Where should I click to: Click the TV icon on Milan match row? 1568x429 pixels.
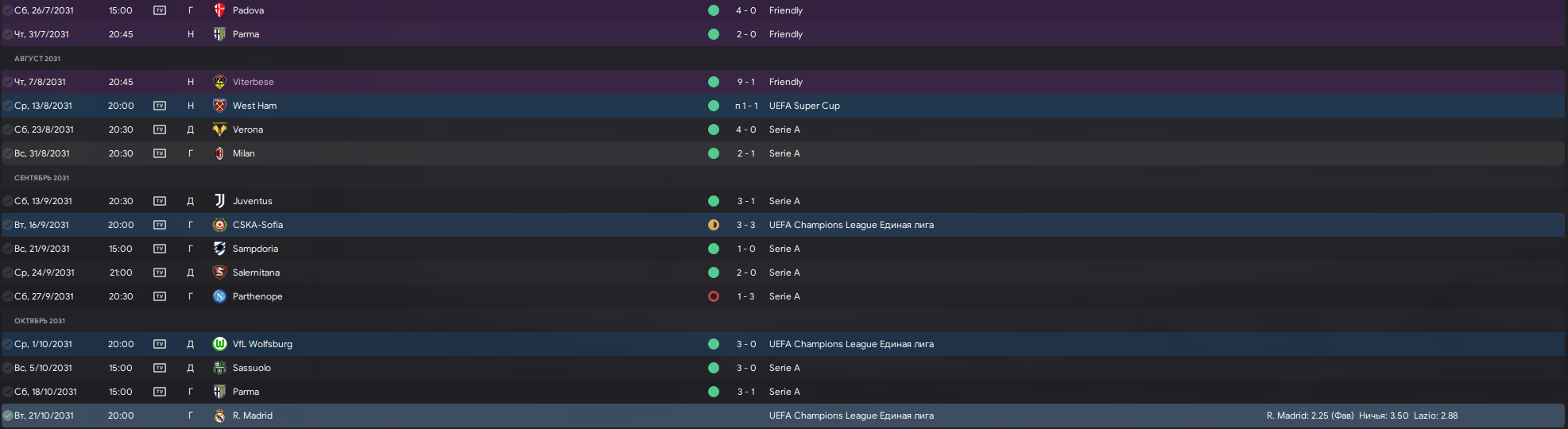coord(160,153)
